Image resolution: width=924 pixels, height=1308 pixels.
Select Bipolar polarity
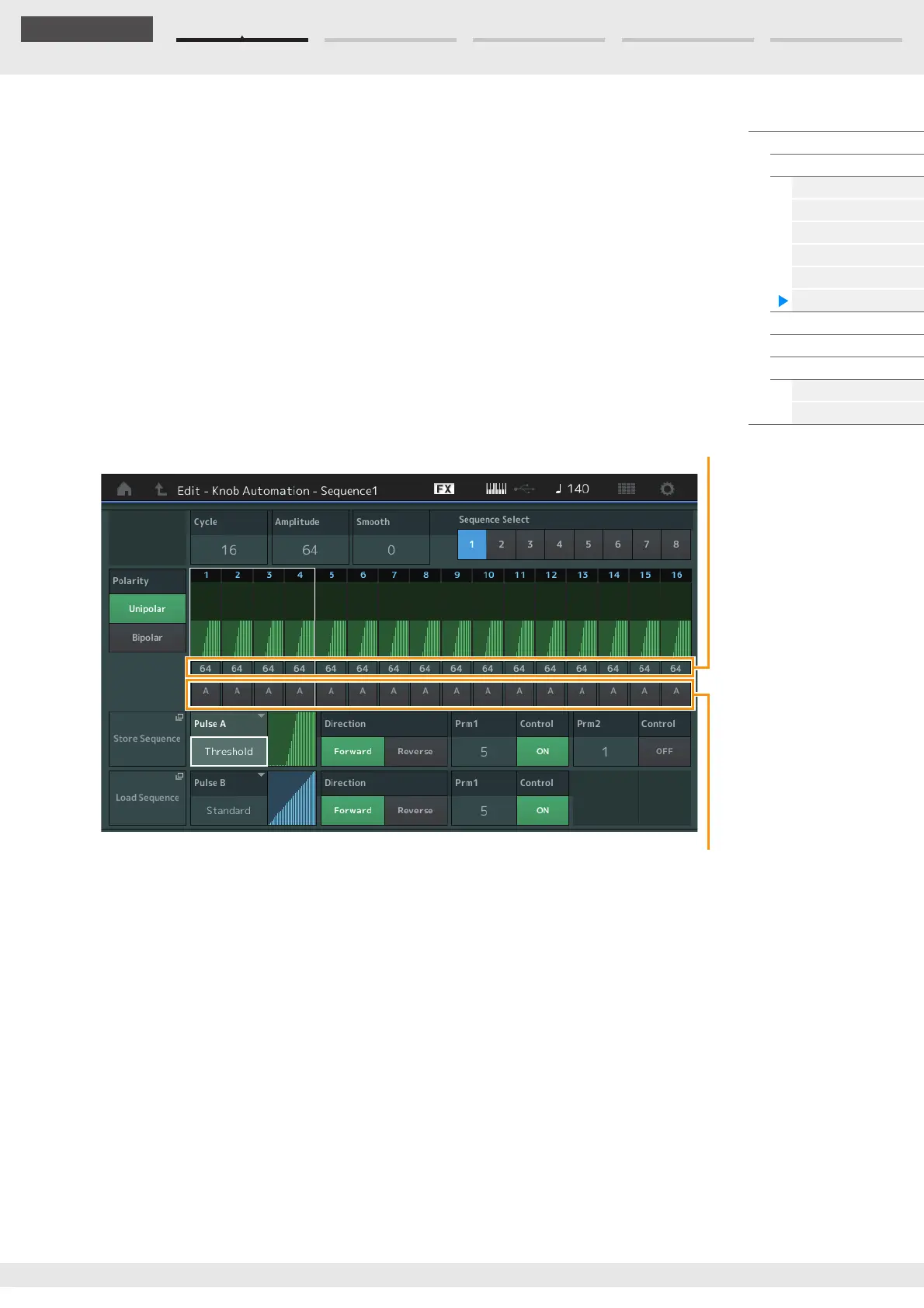[x=148, y=638]
